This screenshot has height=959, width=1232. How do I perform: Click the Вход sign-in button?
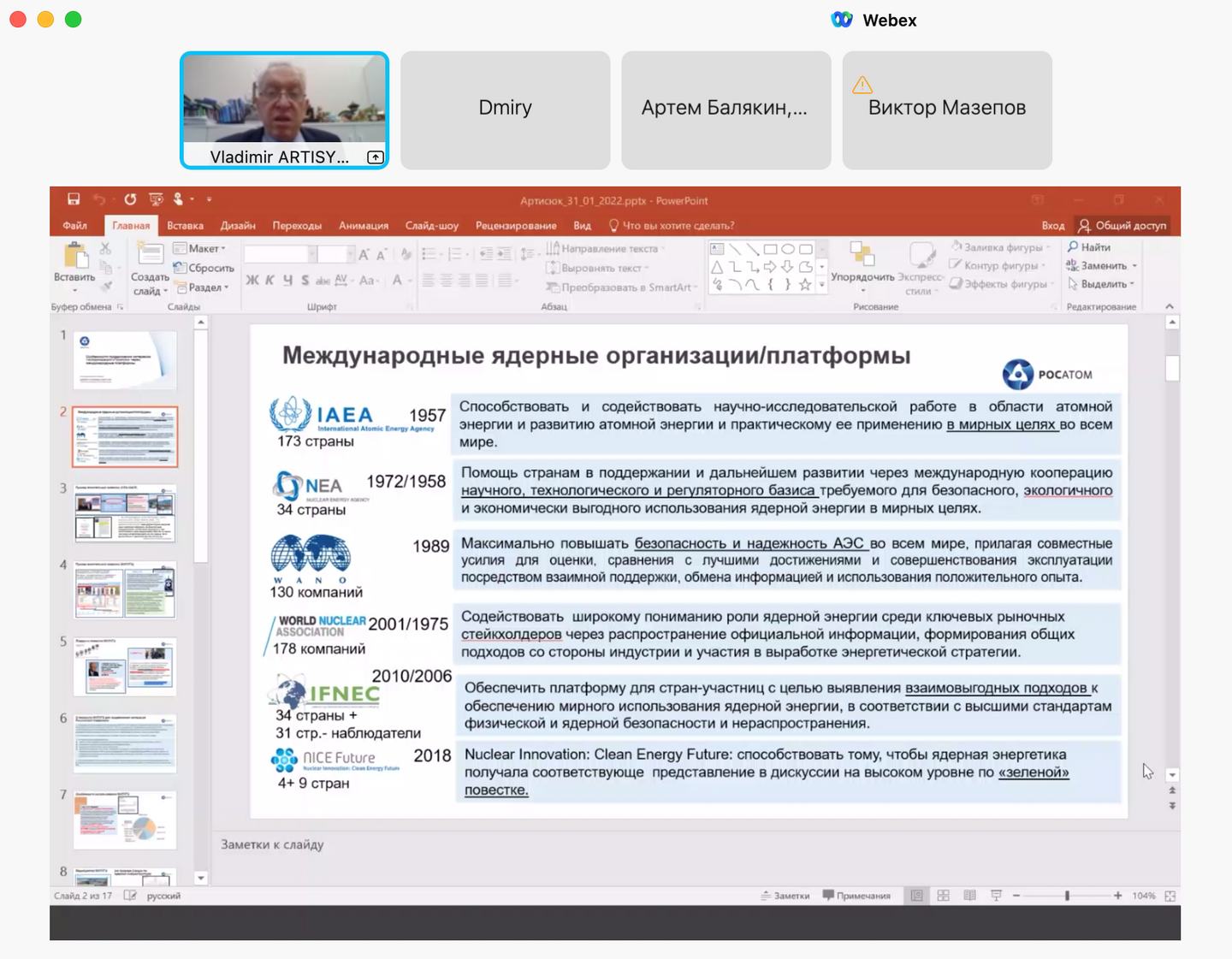[x=1053, y=226]
